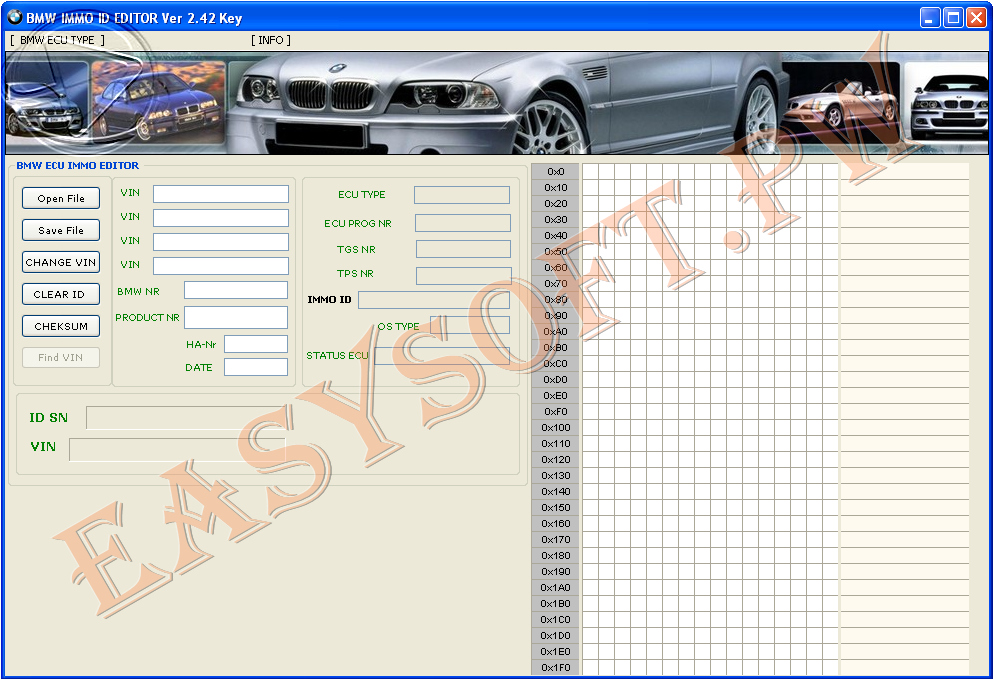This screenshot has width=993, height=679.
Task: Select hex row header 0x130
Action: [x=555, y=476]
